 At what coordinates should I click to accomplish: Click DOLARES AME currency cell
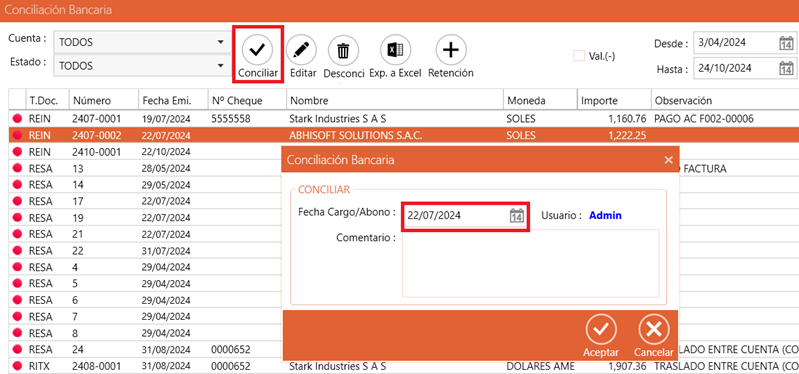click(541, 366)
